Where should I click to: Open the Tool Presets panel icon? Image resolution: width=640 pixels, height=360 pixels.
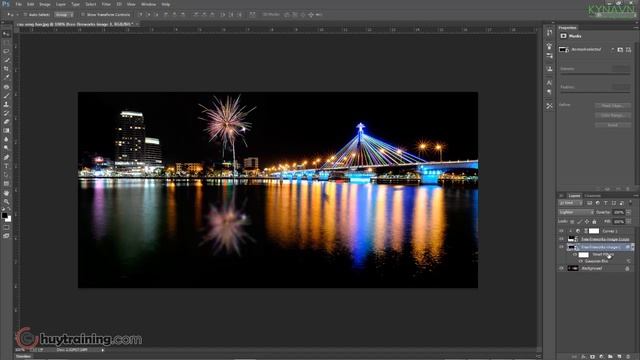tap(549, 106)
